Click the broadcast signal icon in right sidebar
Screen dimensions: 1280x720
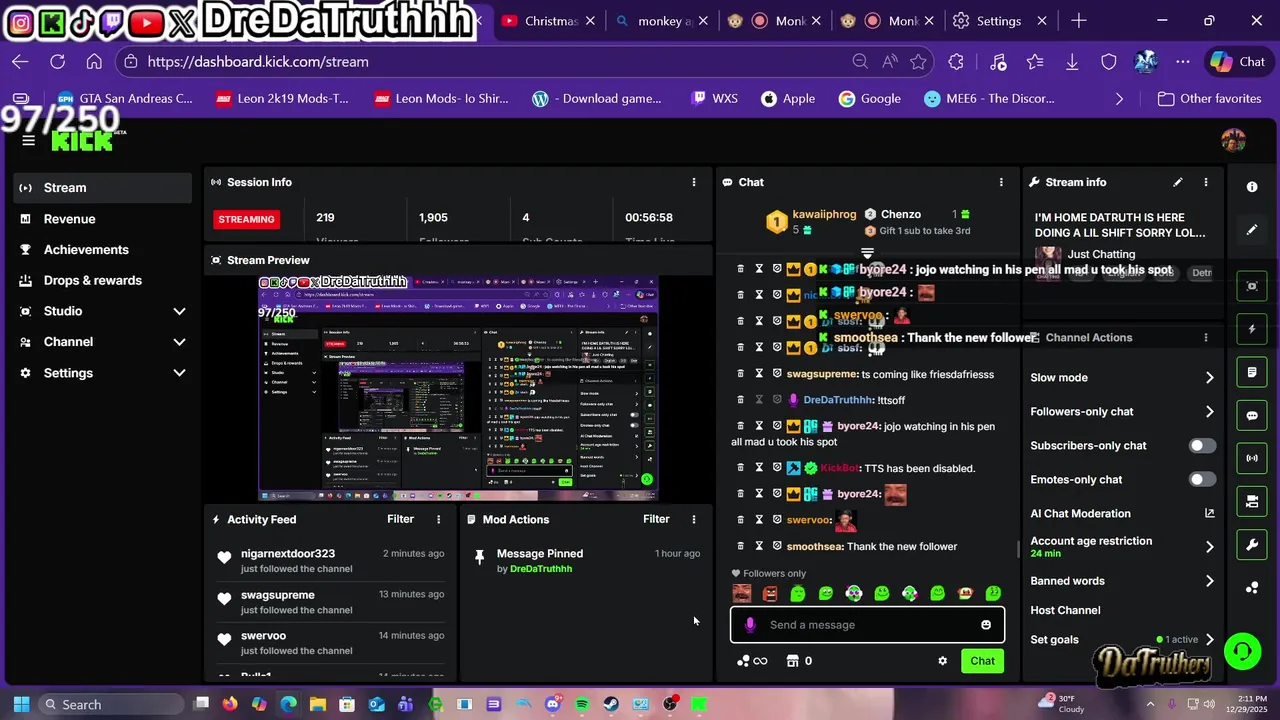pyautogui.click(x=1252, y=458)
